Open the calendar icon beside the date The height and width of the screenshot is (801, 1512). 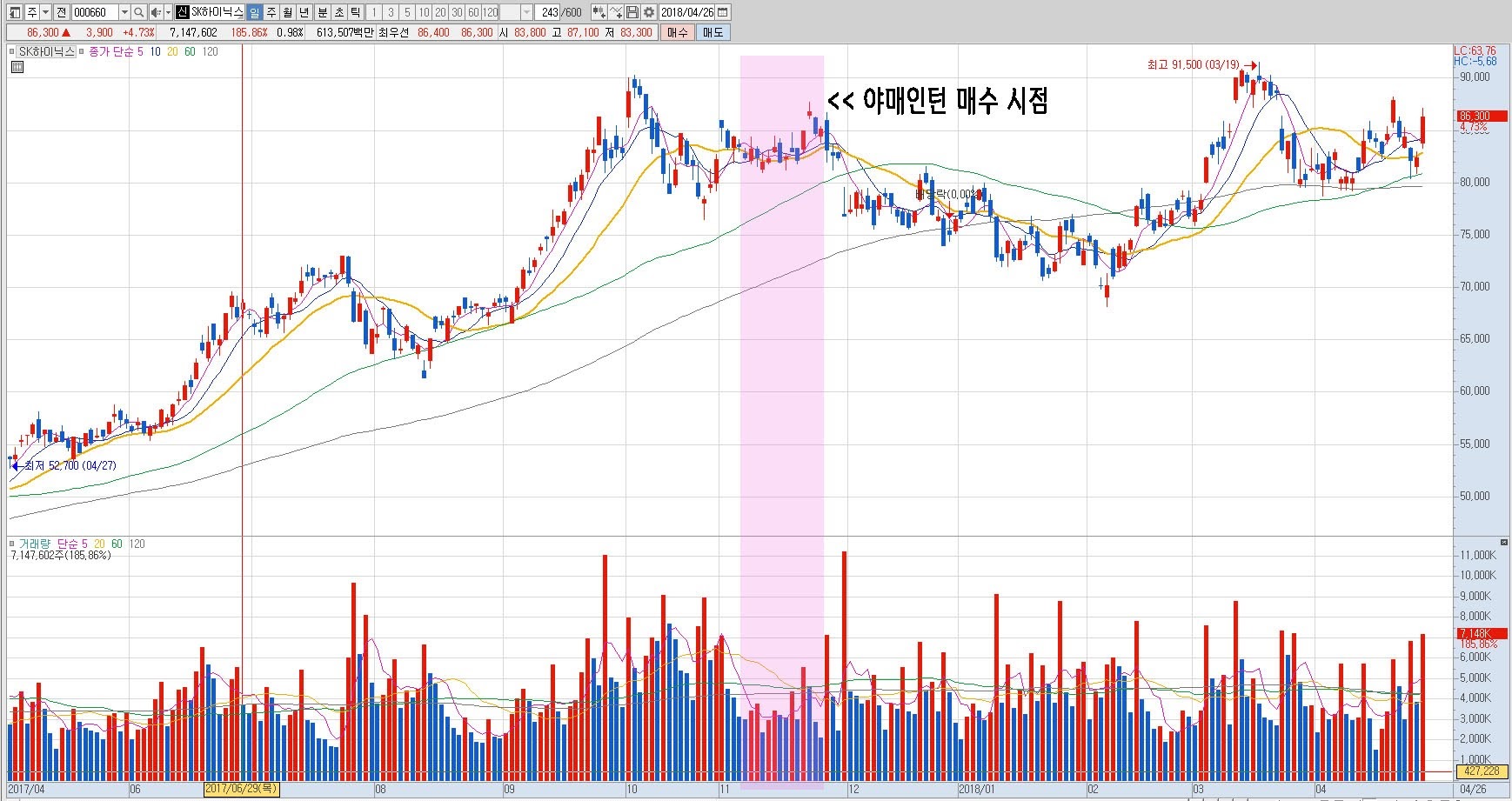point(722,12)
